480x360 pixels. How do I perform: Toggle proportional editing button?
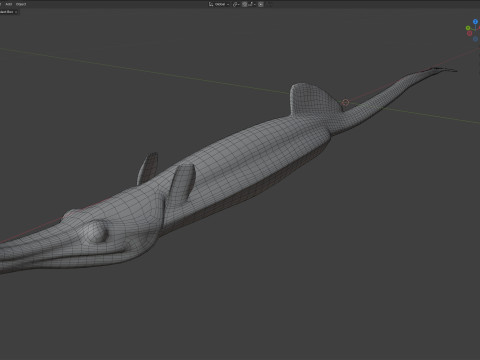(x=261, y=4)
